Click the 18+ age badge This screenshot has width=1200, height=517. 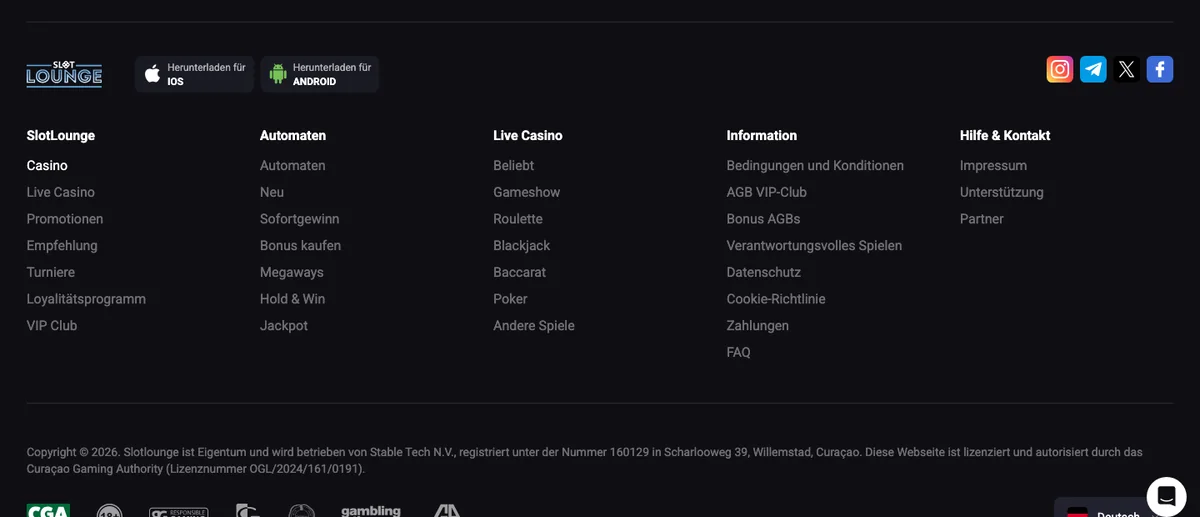(110, 511)
